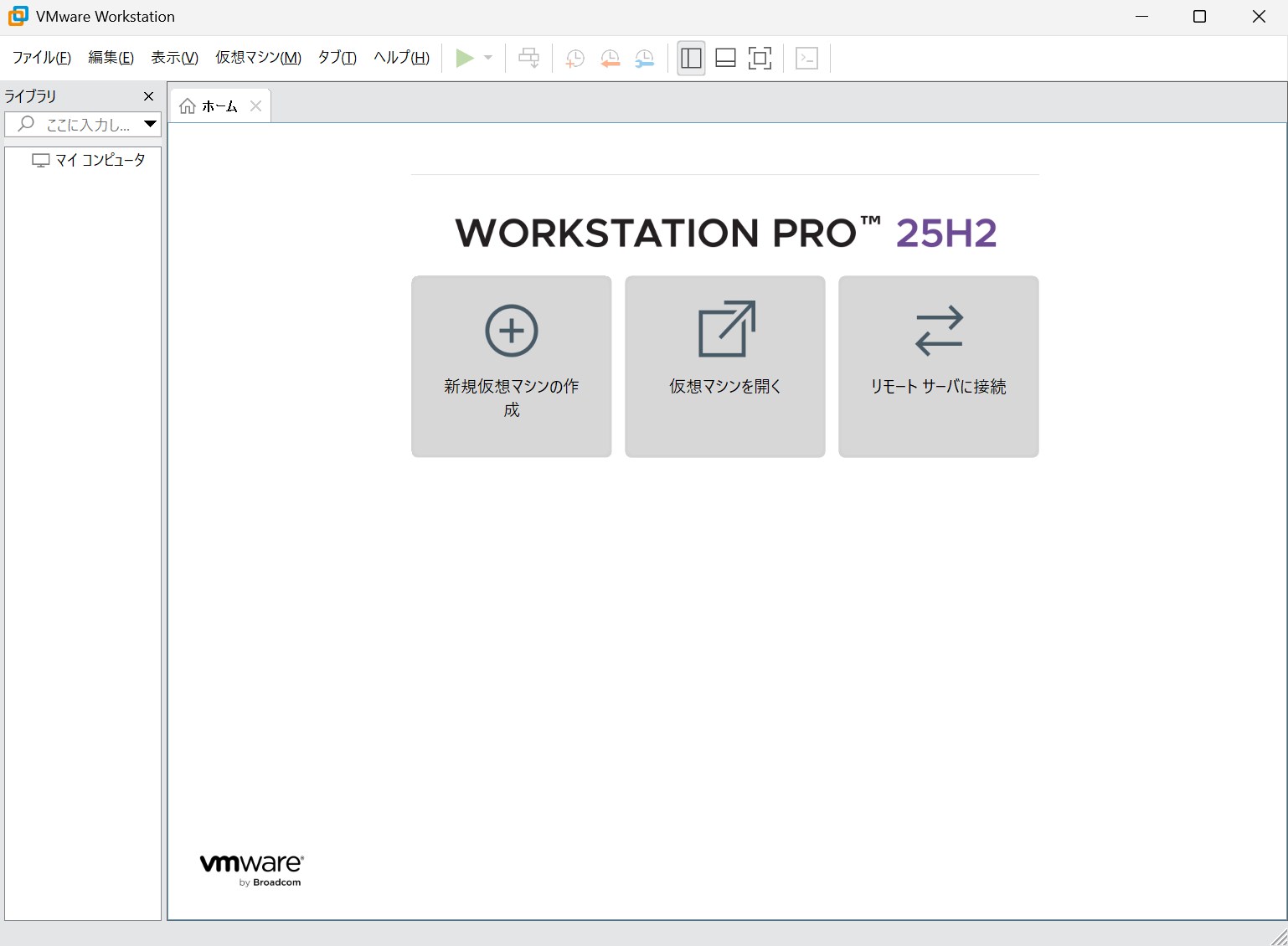Image resolution: width=1288 pixels, height=946 pixels.
Task: Open the ファイル(F) menu
Action: tap(41, 58)
